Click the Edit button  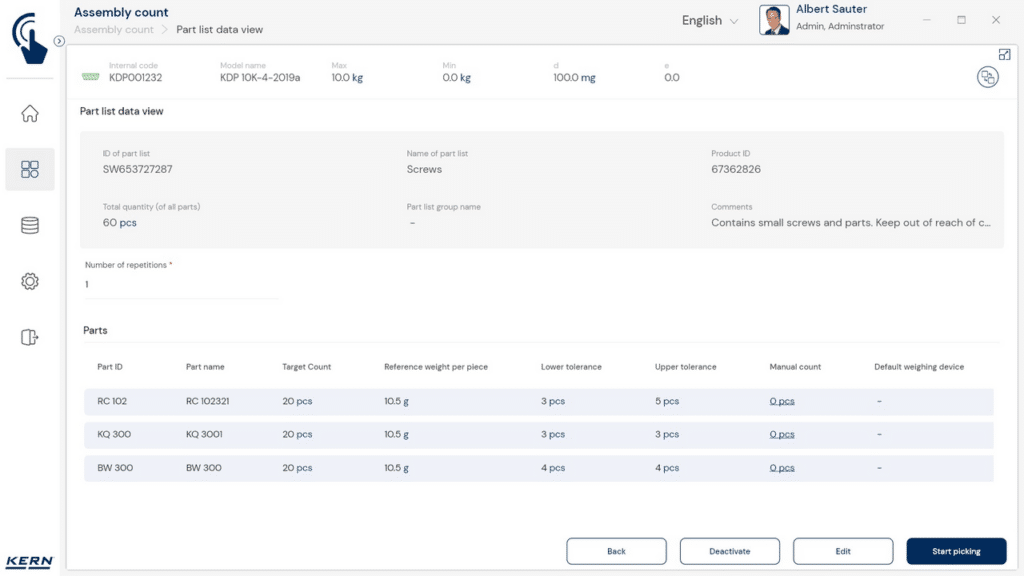842,551
